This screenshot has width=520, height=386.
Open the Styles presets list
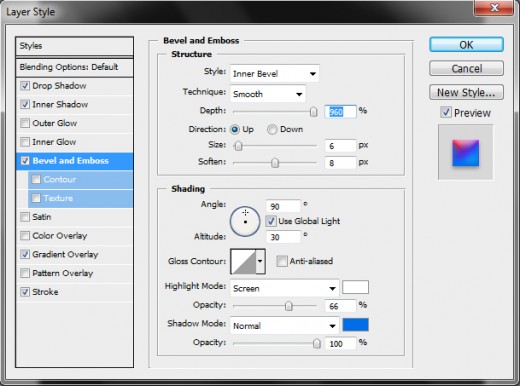74,46
